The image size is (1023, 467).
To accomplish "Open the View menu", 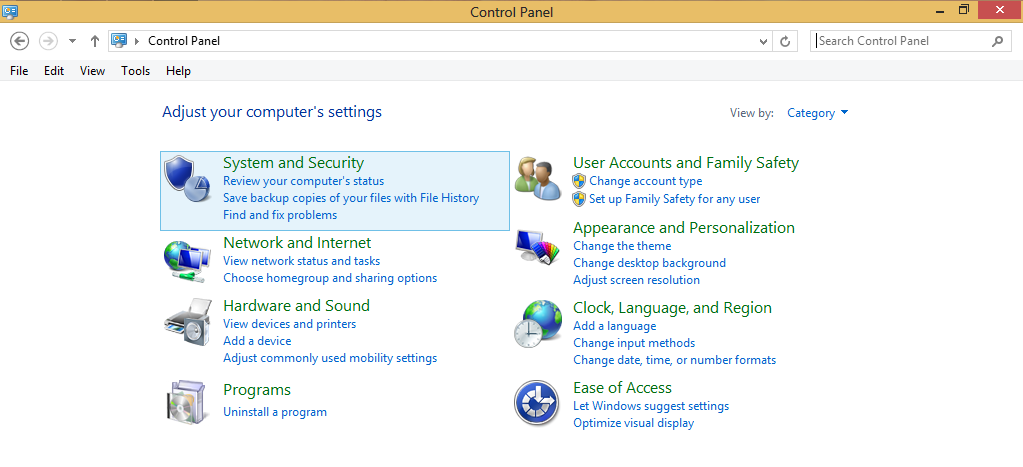I will [x=92, y=70].
